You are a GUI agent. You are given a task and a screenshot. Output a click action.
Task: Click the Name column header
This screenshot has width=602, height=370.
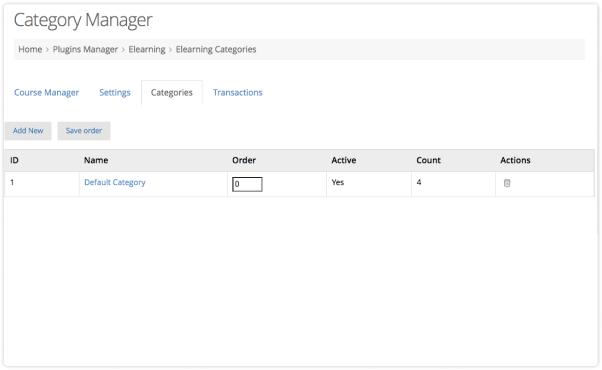tap(96, 160)
